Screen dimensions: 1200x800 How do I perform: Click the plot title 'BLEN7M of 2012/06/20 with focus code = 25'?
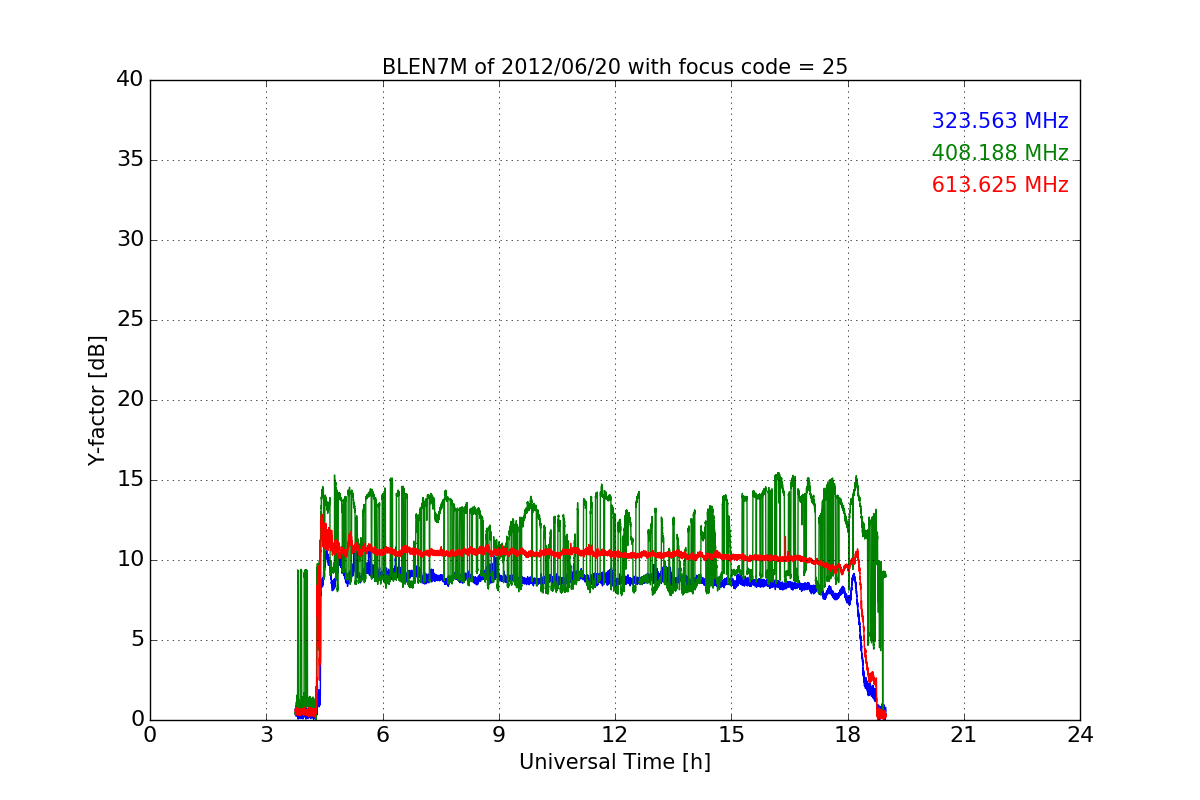tap(615, 67)
